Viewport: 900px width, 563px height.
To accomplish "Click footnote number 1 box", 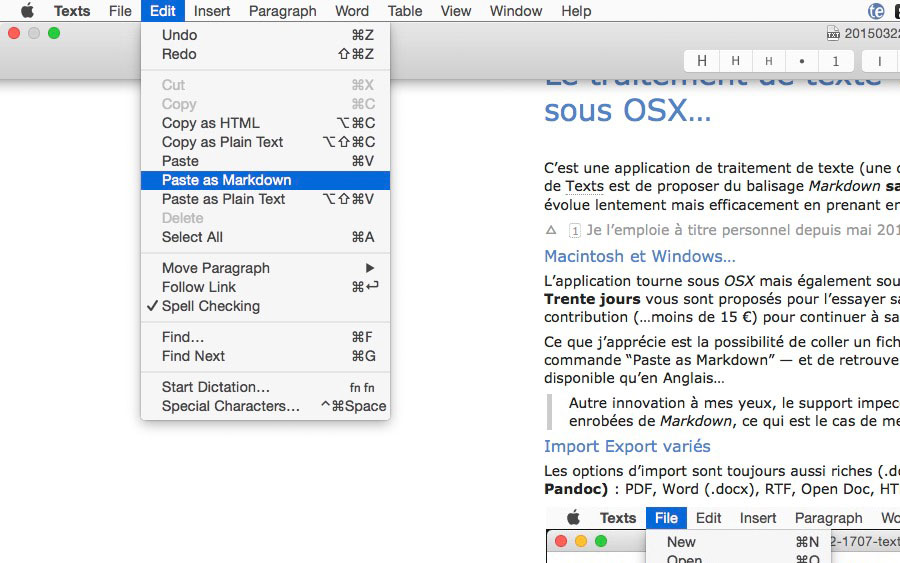I will pos(575,231).
